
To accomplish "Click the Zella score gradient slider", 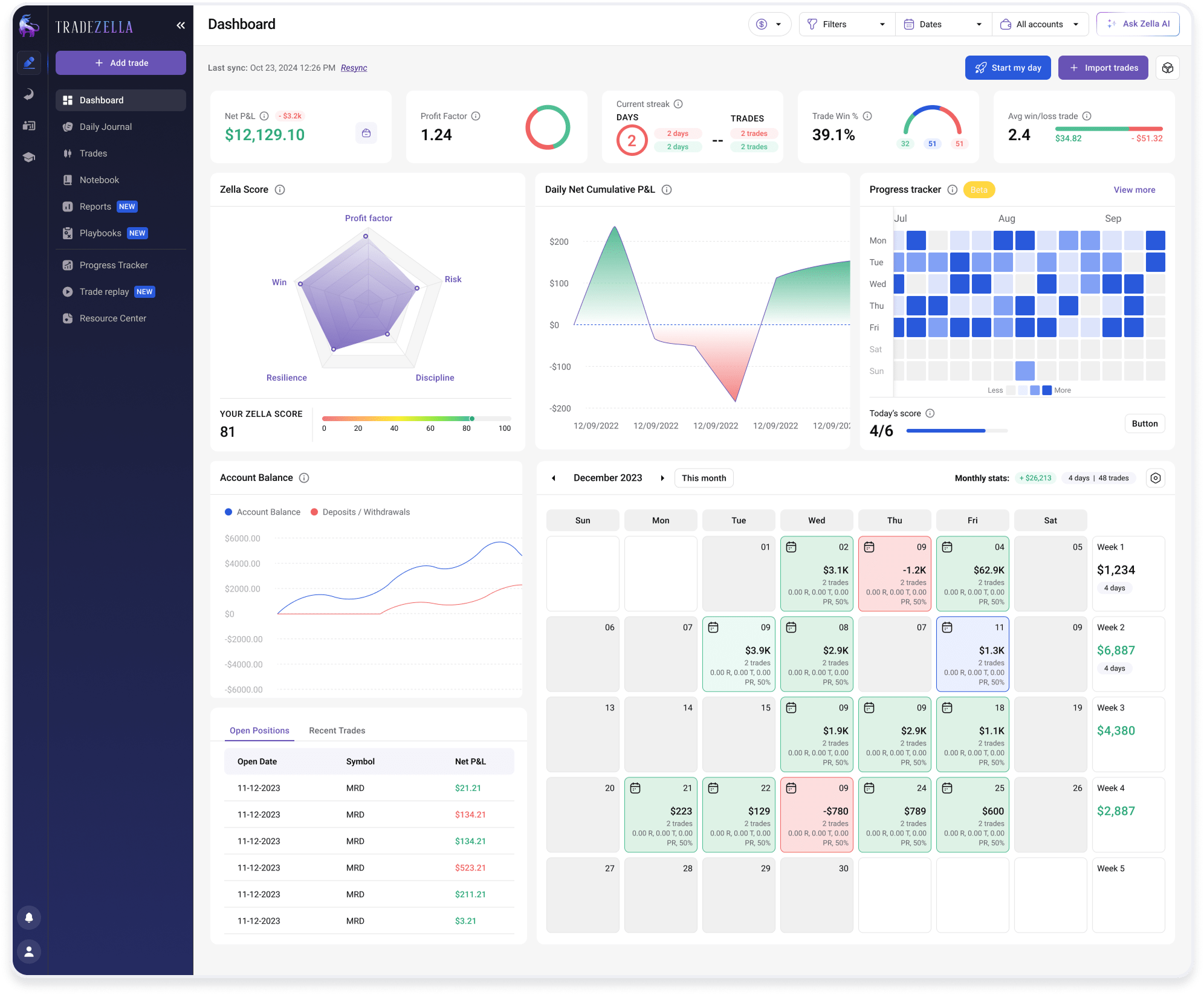I will tap(416, 418).
